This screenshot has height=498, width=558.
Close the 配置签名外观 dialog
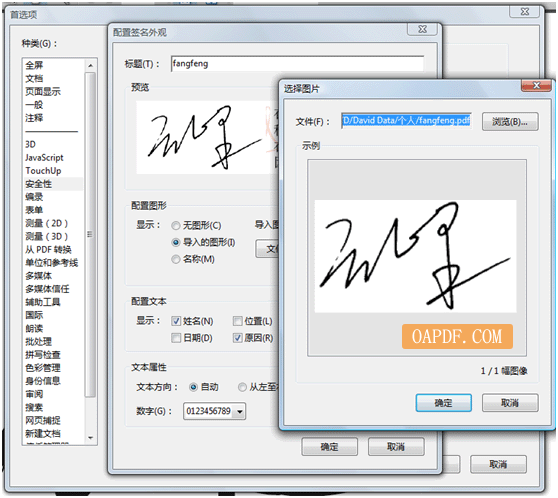pos(422,29)
